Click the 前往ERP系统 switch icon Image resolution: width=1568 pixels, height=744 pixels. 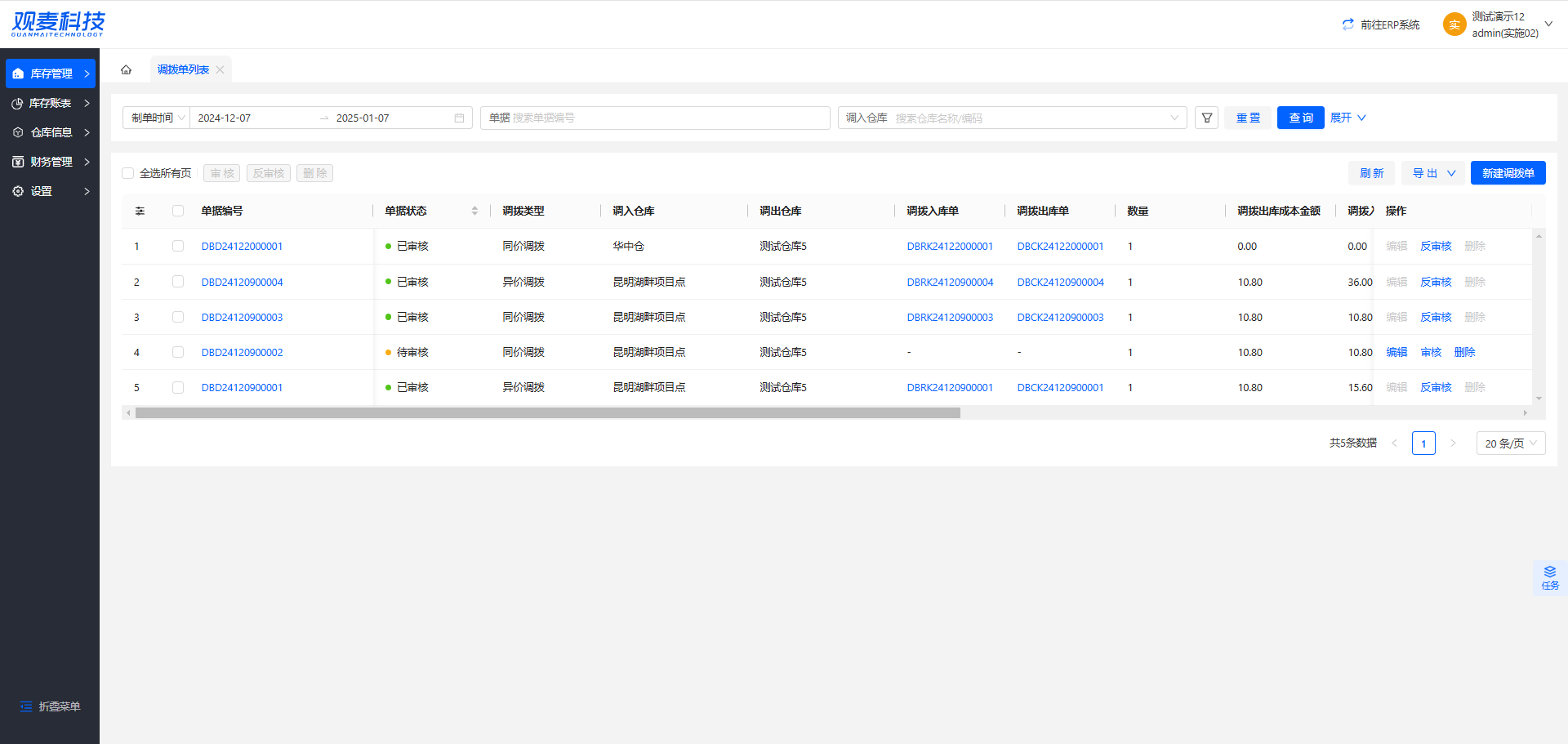coord(1347,25)
